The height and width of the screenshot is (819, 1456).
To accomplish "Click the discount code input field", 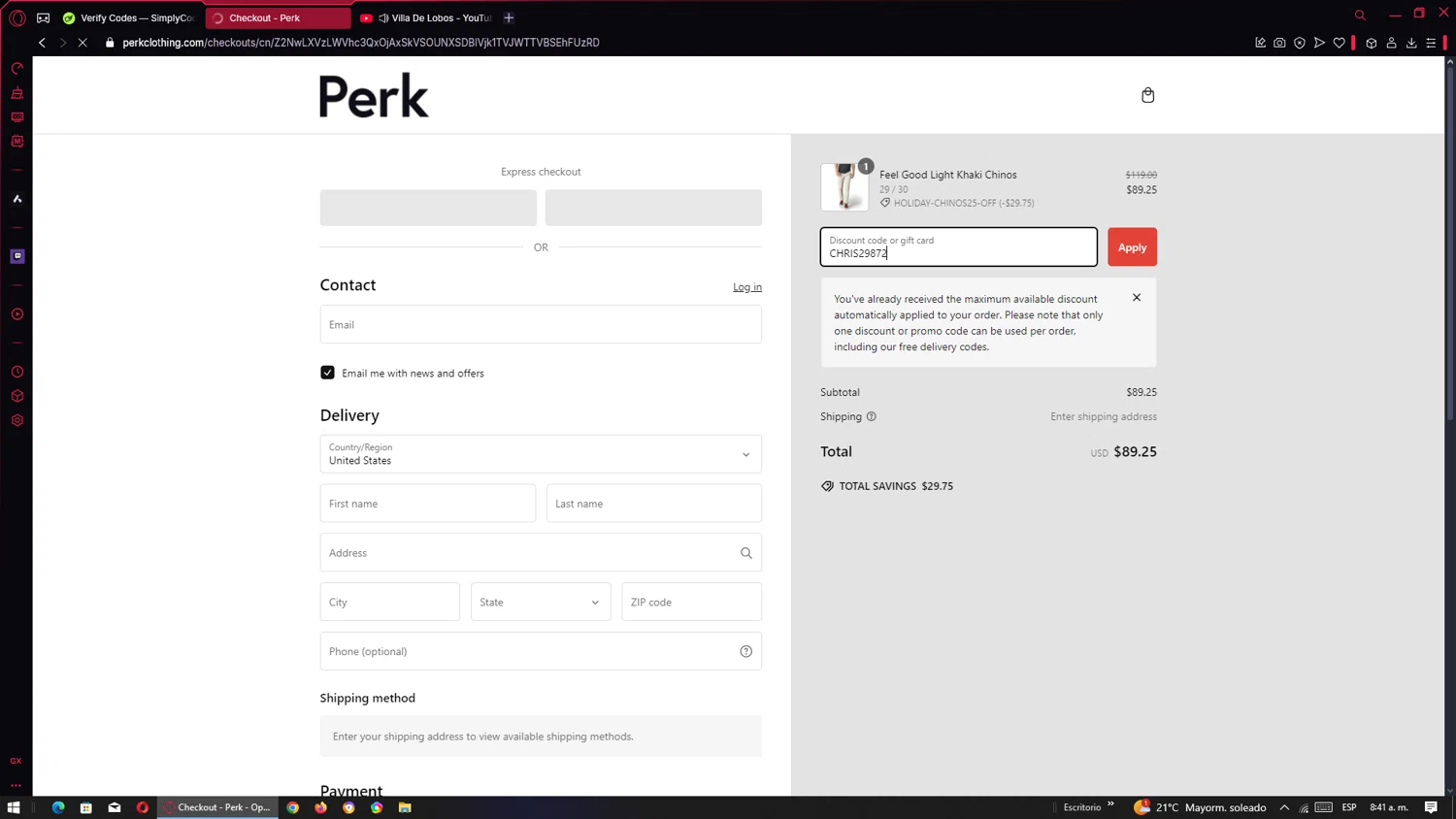I will (959, 247).
